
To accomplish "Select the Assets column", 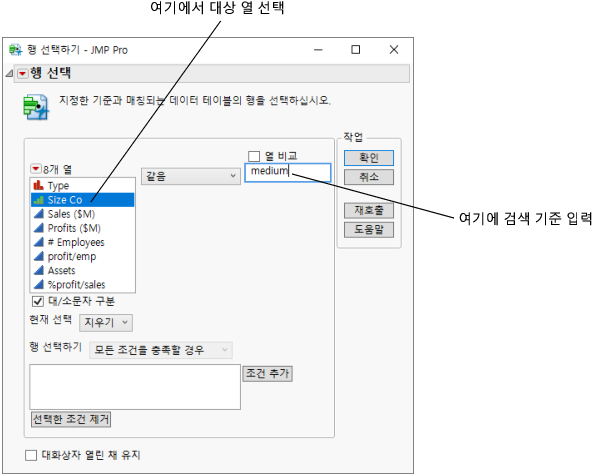I will click(x=83, y=270).
